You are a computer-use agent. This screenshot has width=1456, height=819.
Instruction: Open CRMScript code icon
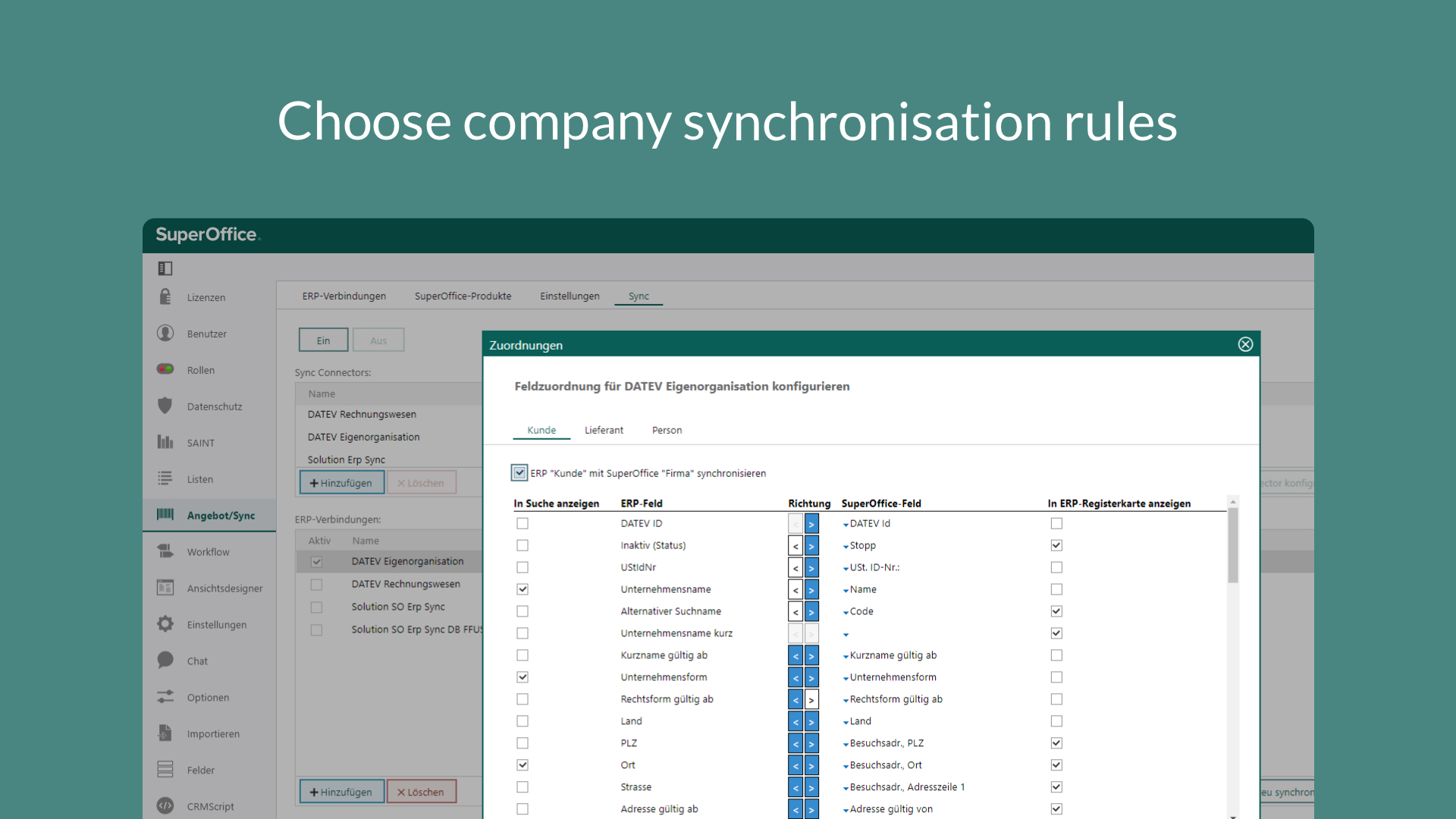[x=165, y=806]
